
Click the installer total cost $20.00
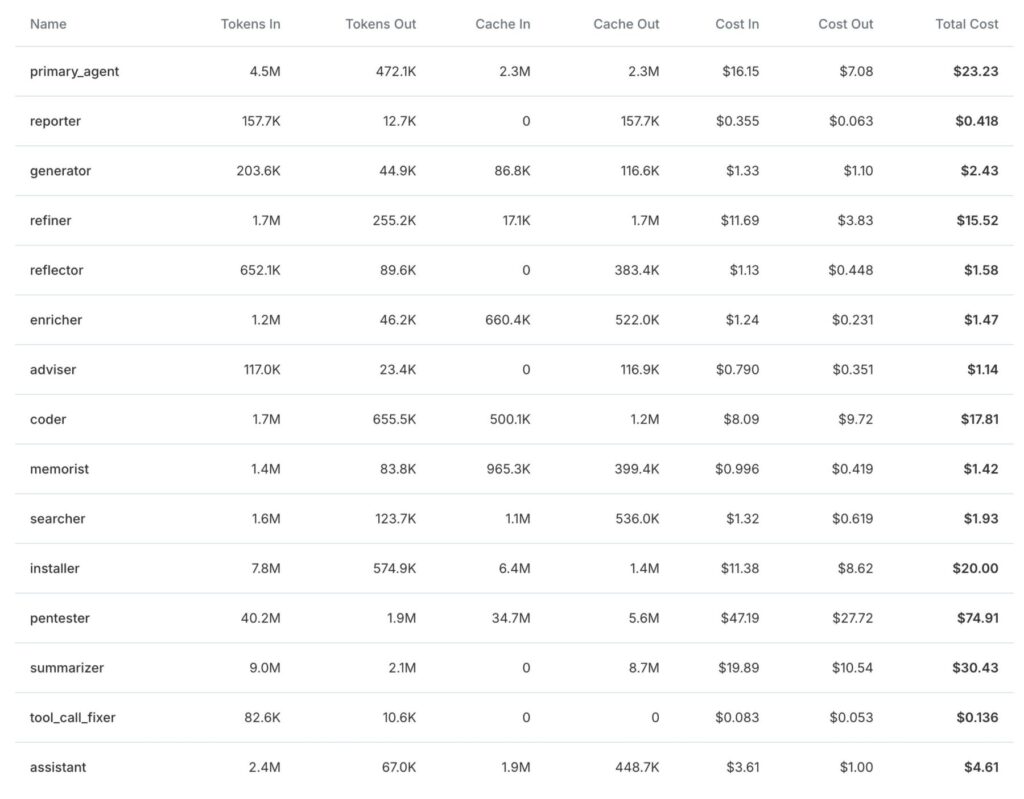tap(975, 568)
